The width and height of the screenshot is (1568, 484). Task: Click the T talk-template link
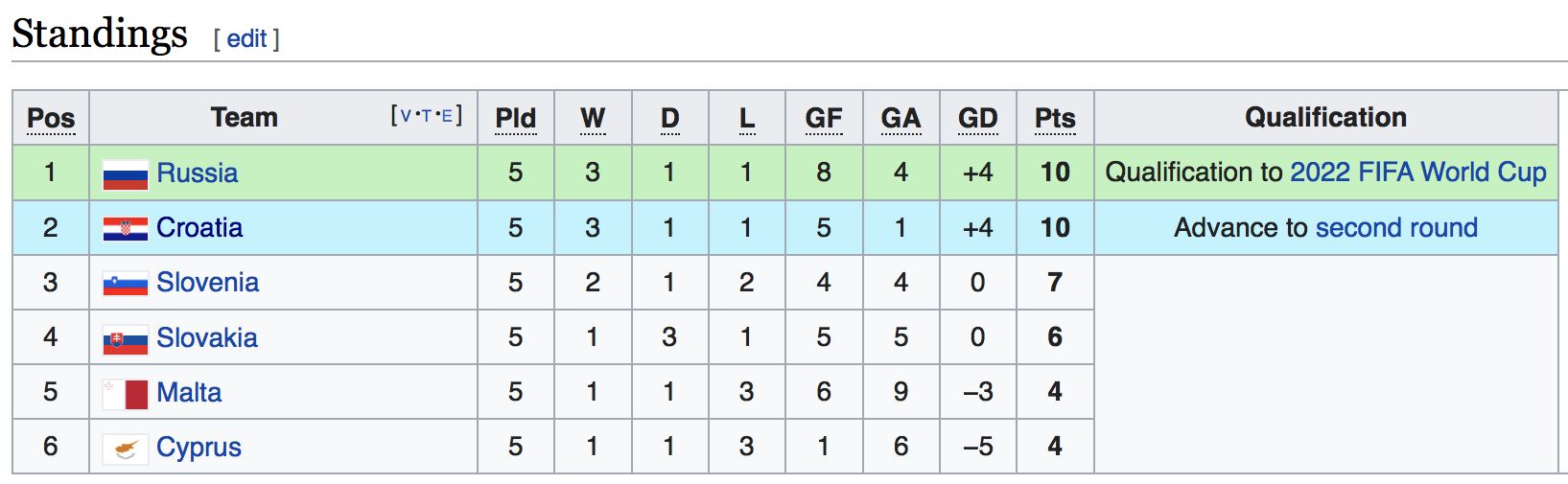pos(427,116)
